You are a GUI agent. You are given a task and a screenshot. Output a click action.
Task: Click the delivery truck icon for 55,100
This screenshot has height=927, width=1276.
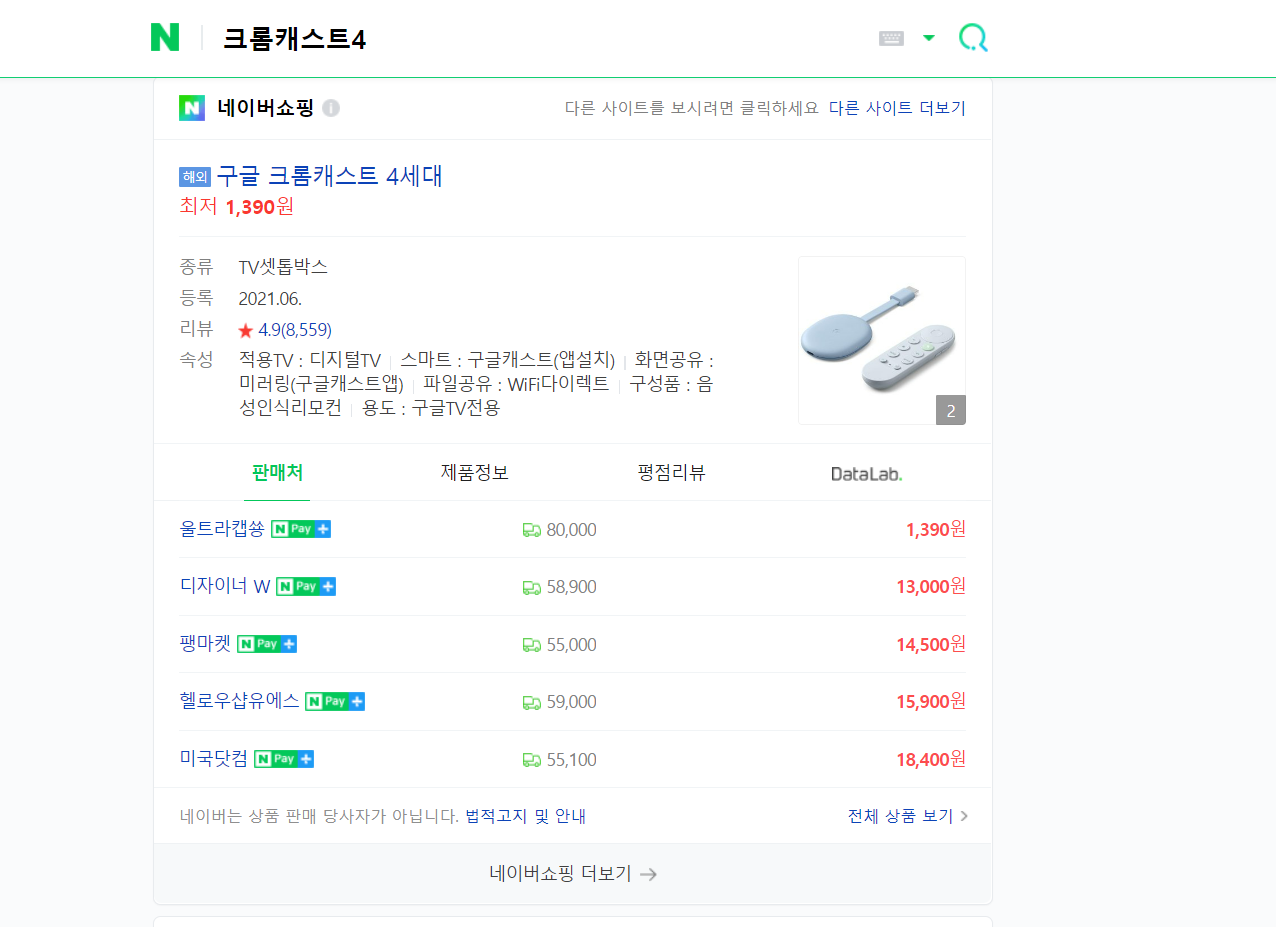coord(531,760)
